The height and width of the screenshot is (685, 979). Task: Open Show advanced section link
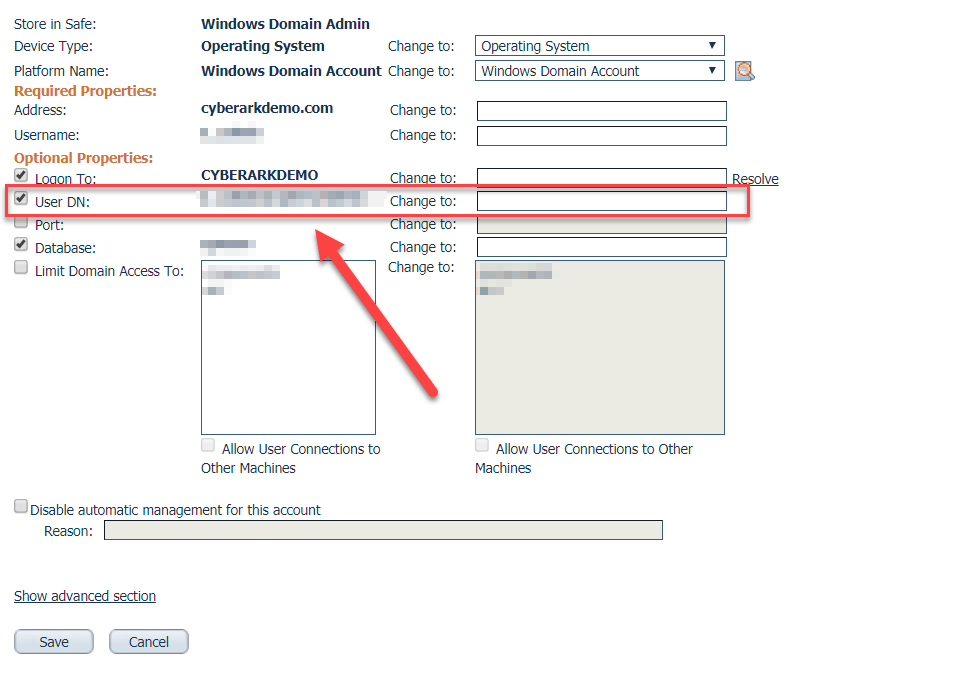tap(85, 596)
